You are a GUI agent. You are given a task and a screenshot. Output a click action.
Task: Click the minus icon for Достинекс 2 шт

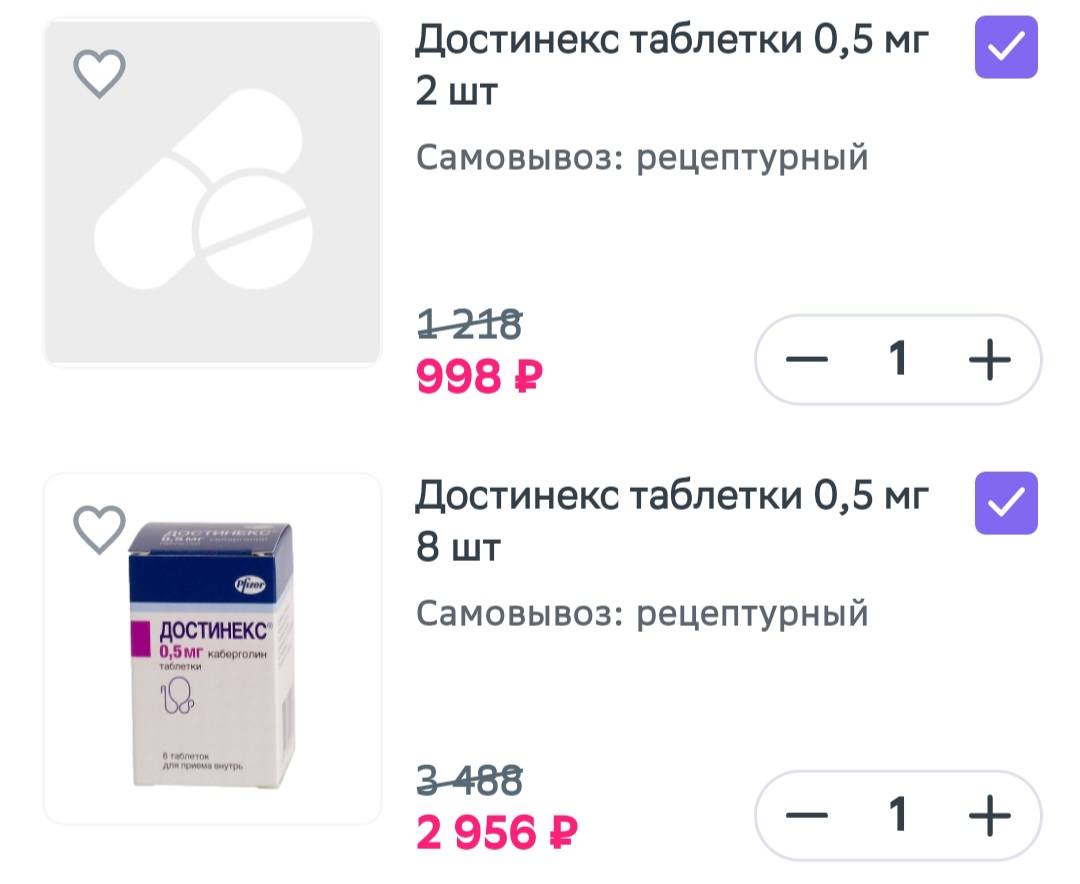[x=808, y=359]
